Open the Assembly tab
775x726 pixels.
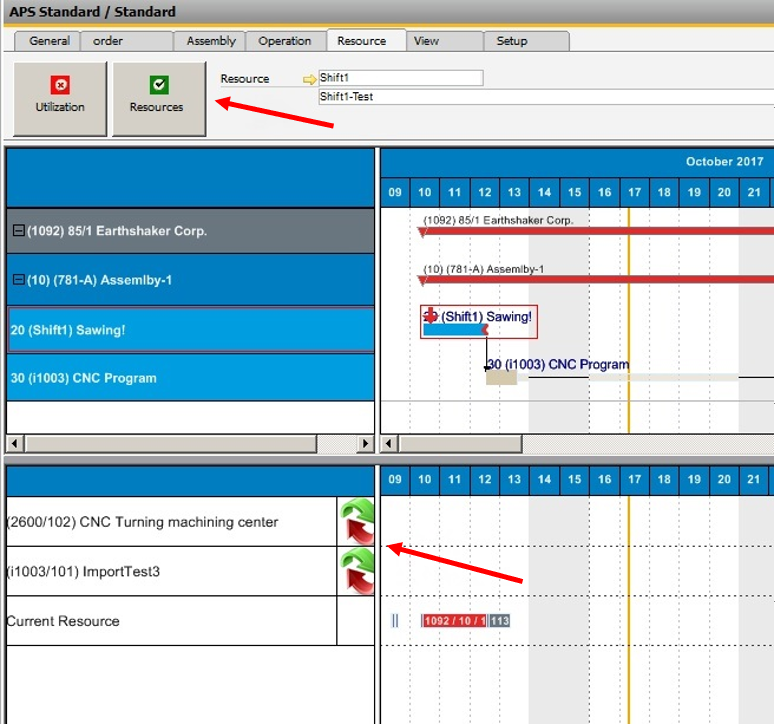(211, 41)
